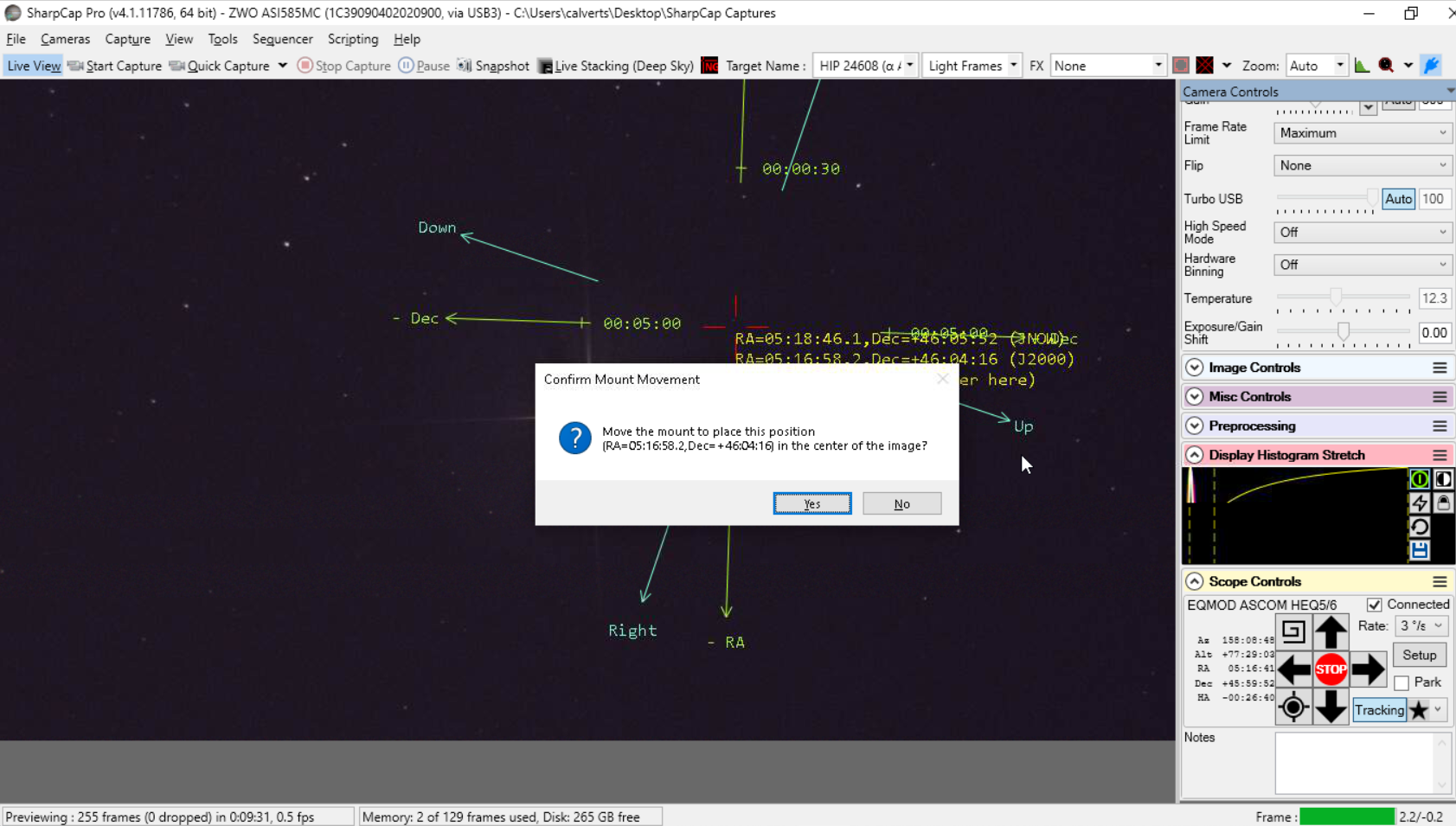Click the Turbo USB value field
Screen dimensions: 1456x826
[1434, 199]
